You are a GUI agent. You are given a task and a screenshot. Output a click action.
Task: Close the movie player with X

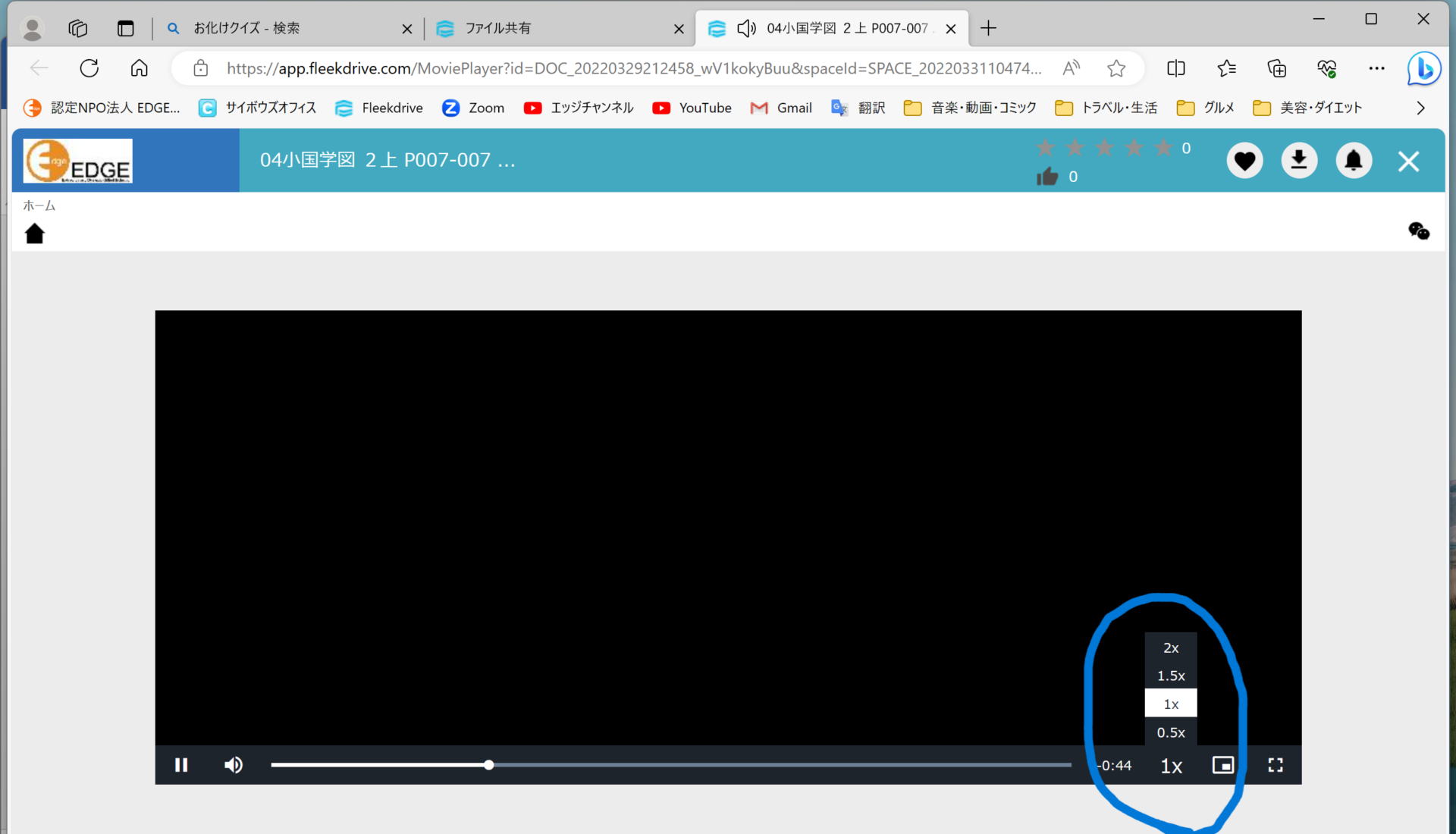tap(1408, 161)
